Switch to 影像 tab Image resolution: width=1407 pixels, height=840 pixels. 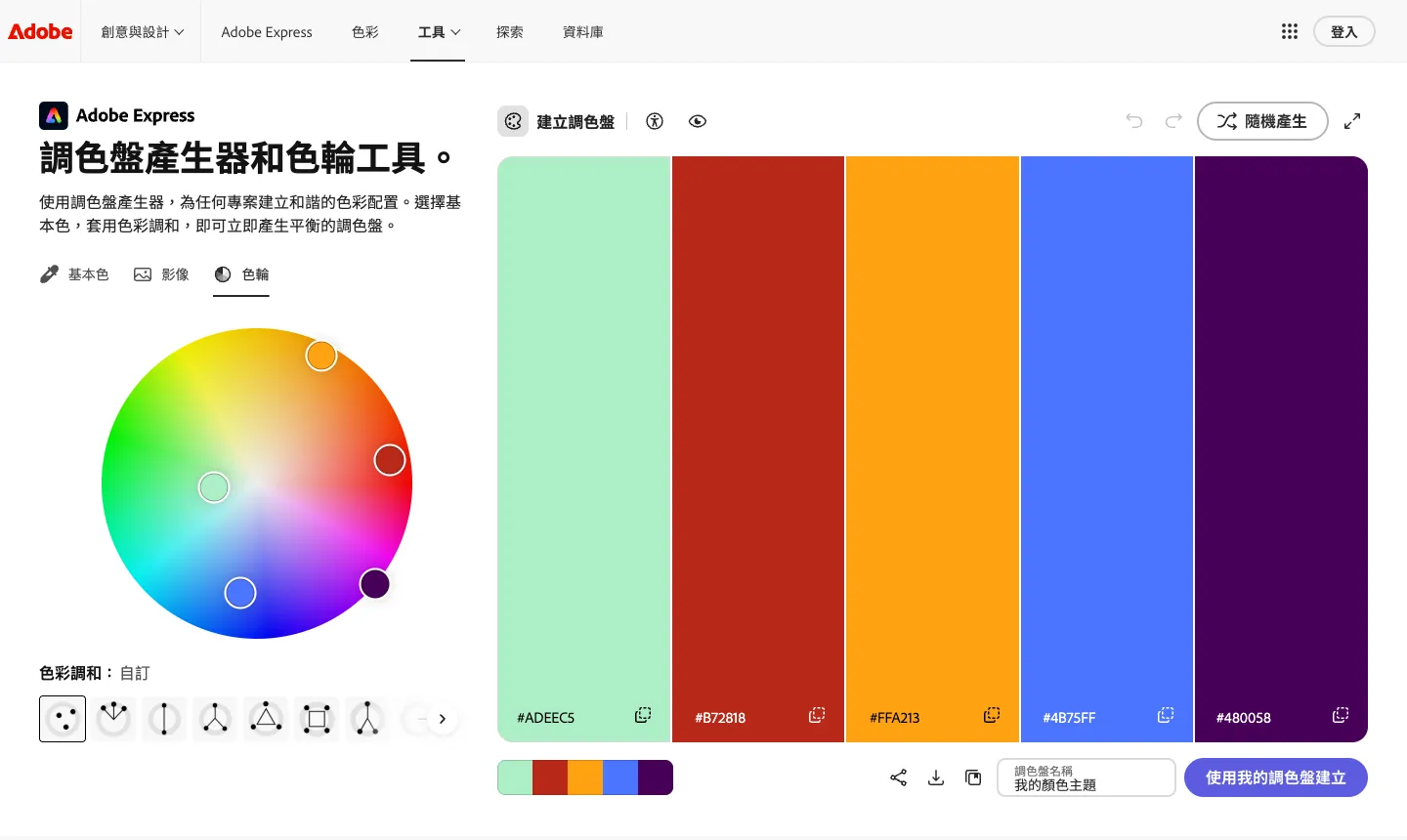[x=161, y=274]
